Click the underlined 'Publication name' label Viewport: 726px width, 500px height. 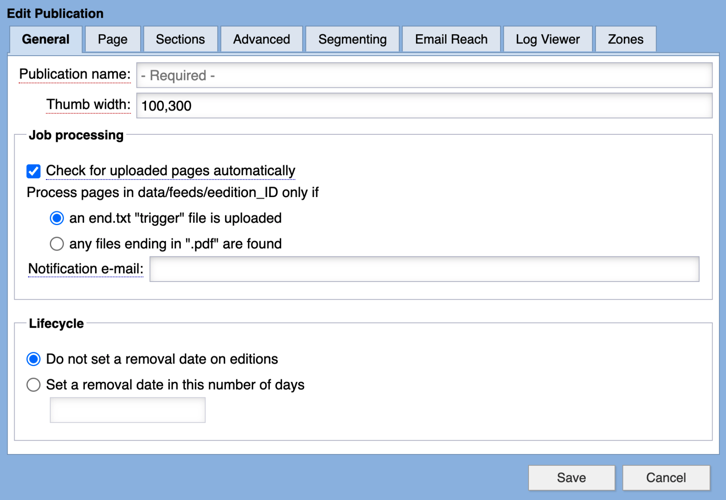74,75
